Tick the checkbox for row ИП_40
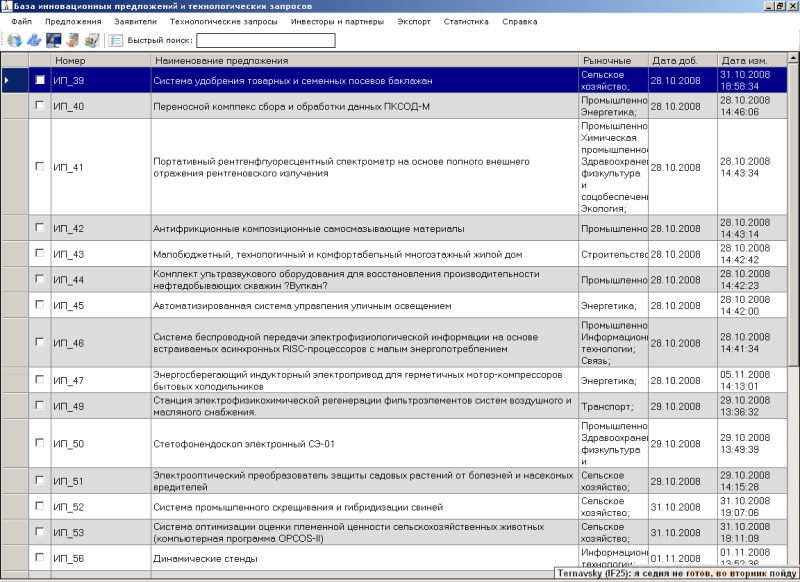The height and width of the screenshot is (582, 800). pos(40,105)
